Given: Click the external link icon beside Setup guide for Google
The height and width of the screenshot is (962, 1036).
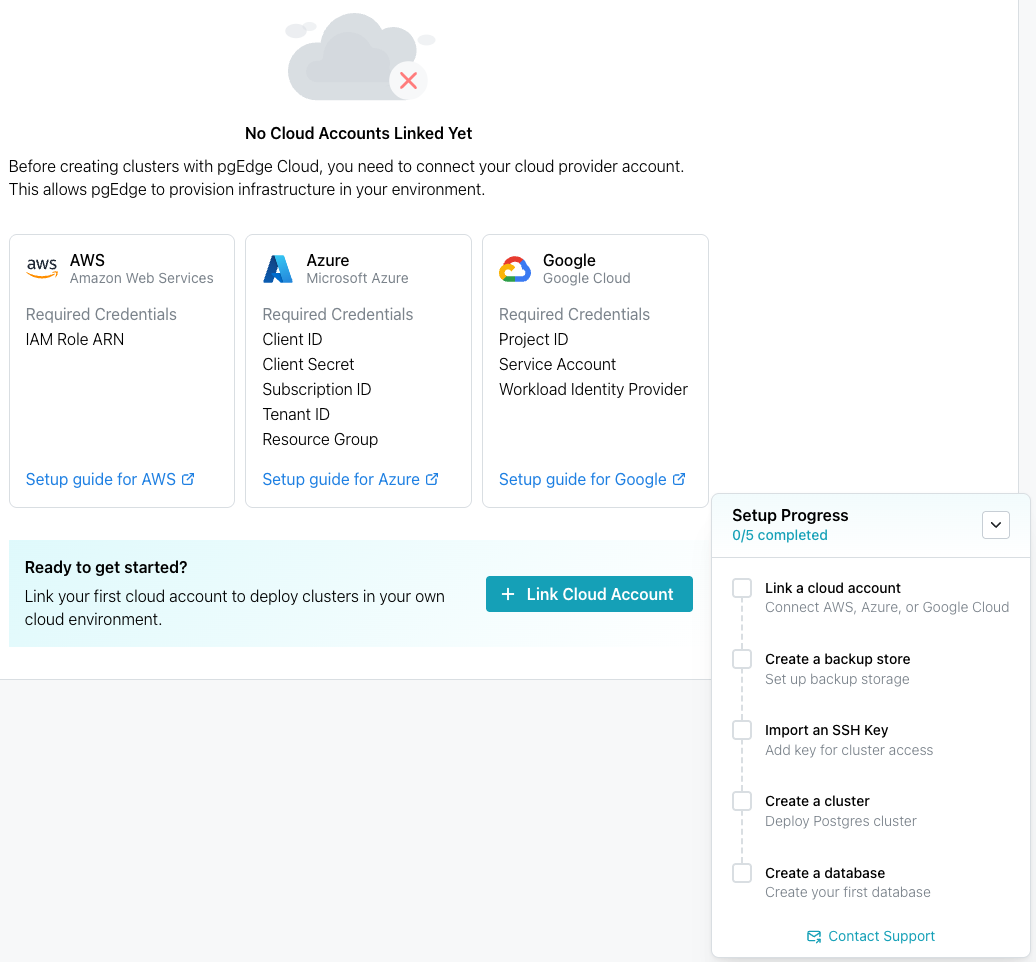Looking at the screenshot, I should click(x=680, y=478).
